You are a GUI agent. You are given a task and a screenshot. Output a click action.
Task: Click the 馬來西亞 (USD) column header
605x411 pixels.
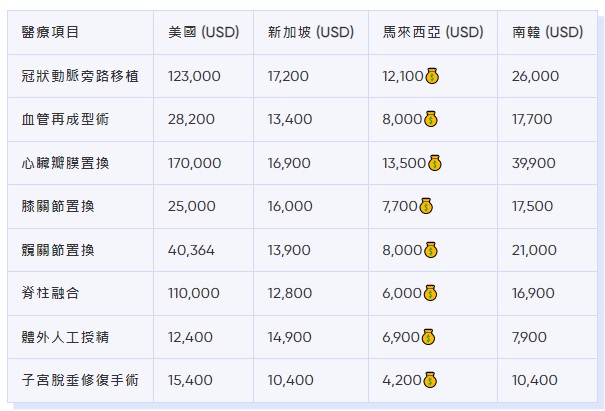pyautogui.click(x=433, y=33)
